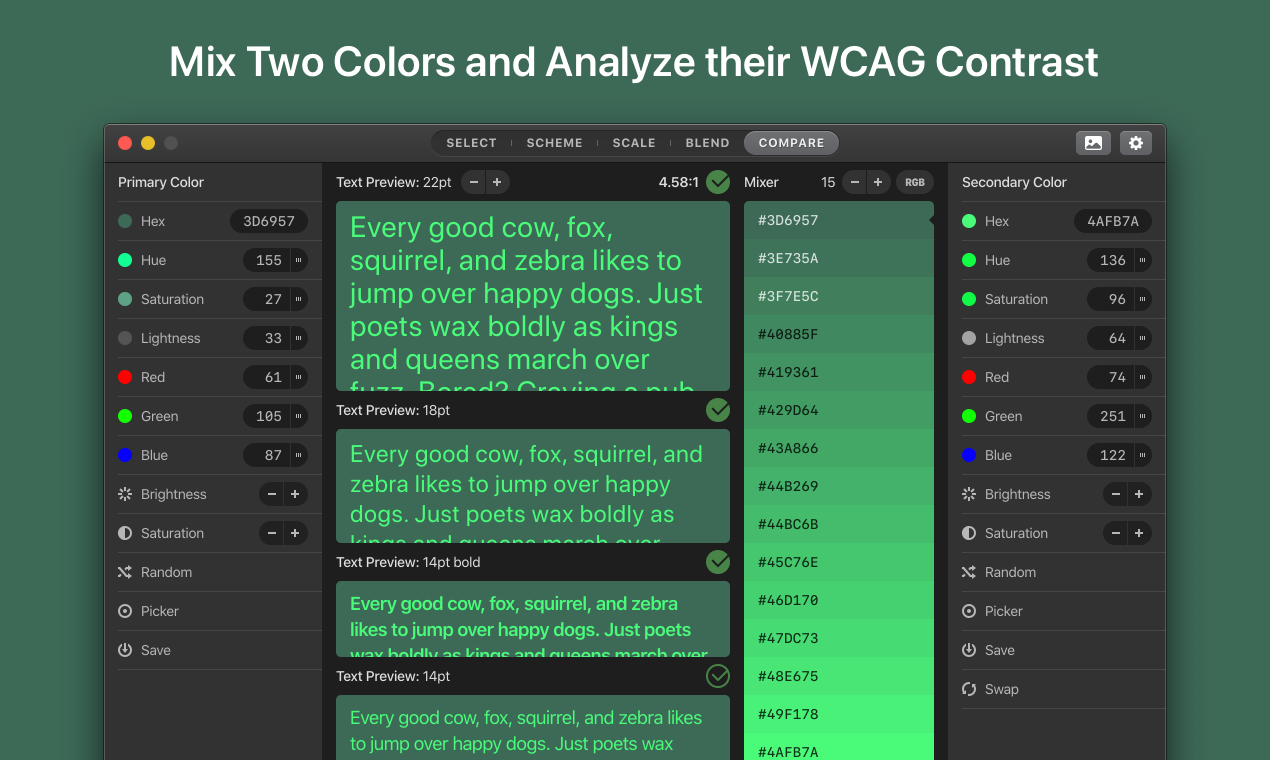1270x760 pixels.
Task: Save the Primary Color
Action: coord(125,650)
